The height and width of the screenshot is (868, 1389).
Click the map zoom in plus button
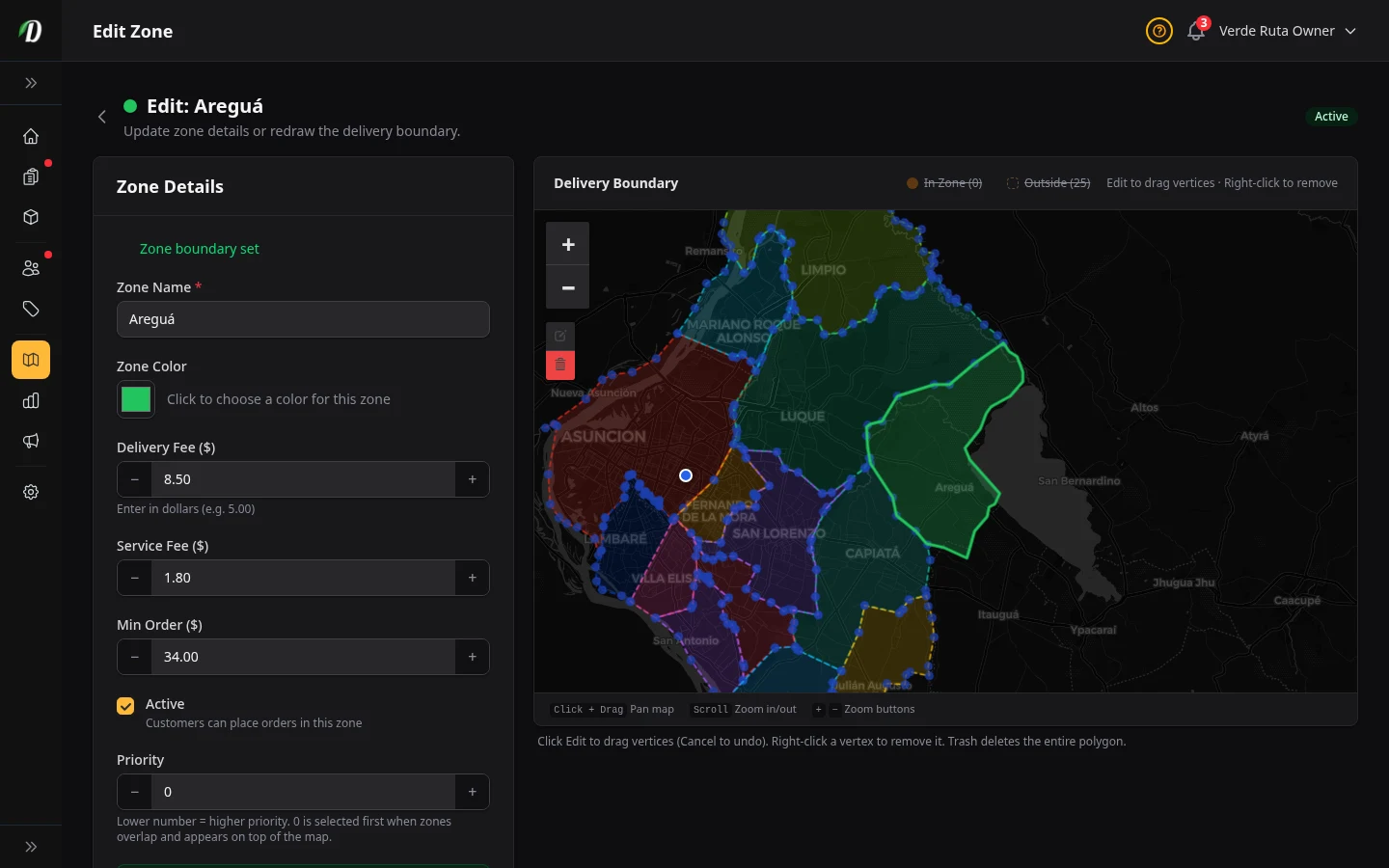[x=567, y=243]
